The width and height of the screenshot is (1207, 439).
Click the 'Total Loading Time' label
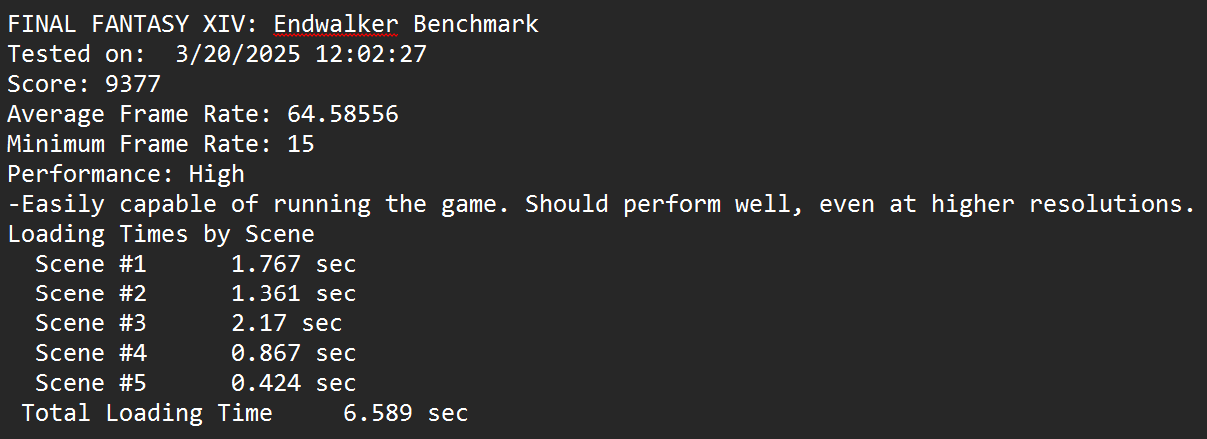[146, 413]
